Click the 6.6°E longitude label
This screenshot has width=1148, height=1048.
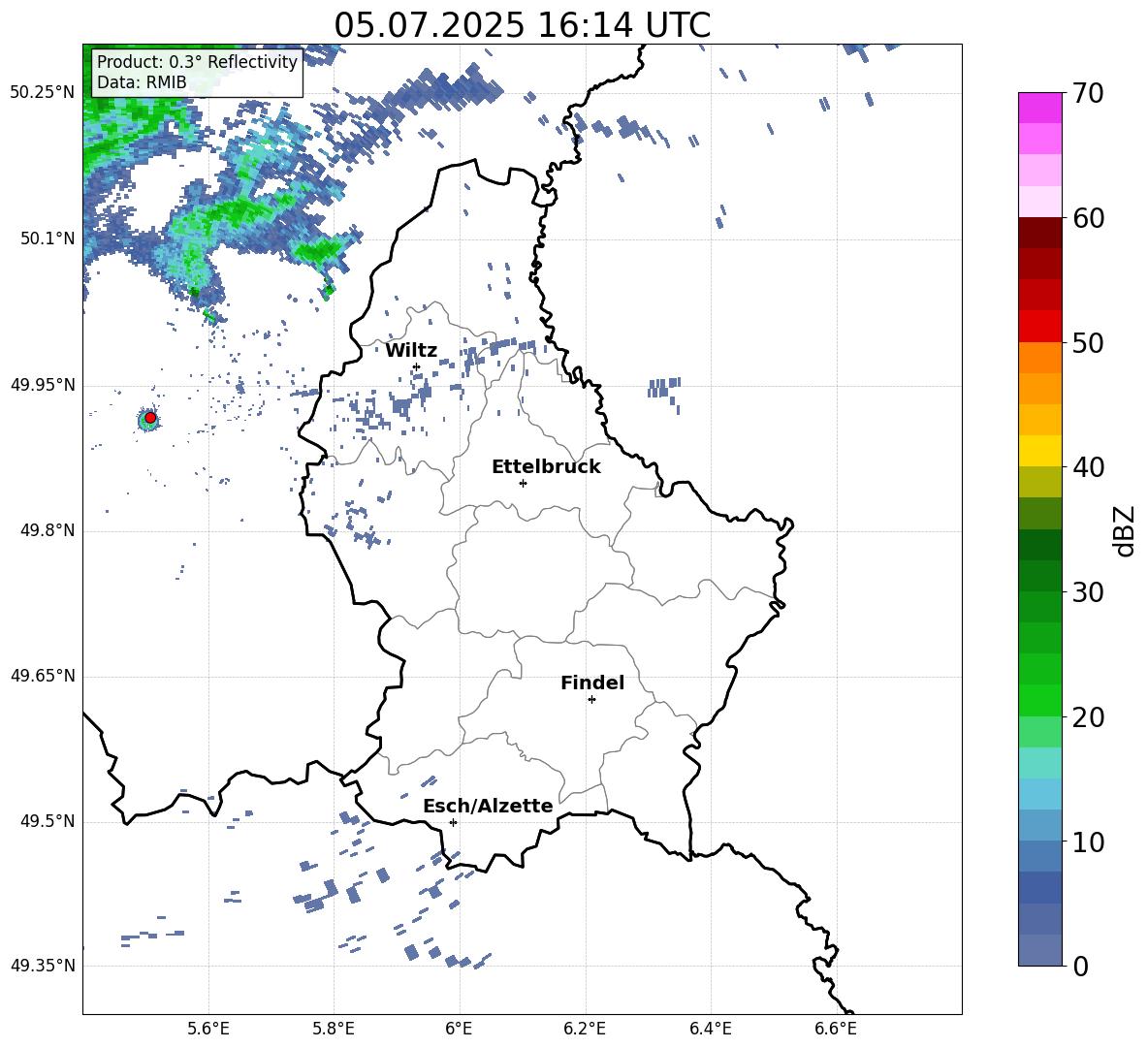[836, 1029]
